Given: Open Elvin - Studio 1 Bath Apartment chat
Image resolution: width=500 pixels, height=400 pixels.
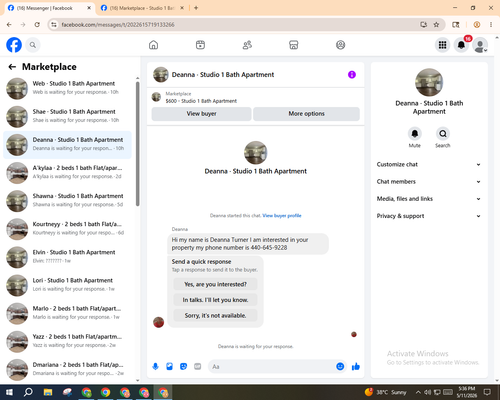Looking at the screenshot, I should (68, 257).
